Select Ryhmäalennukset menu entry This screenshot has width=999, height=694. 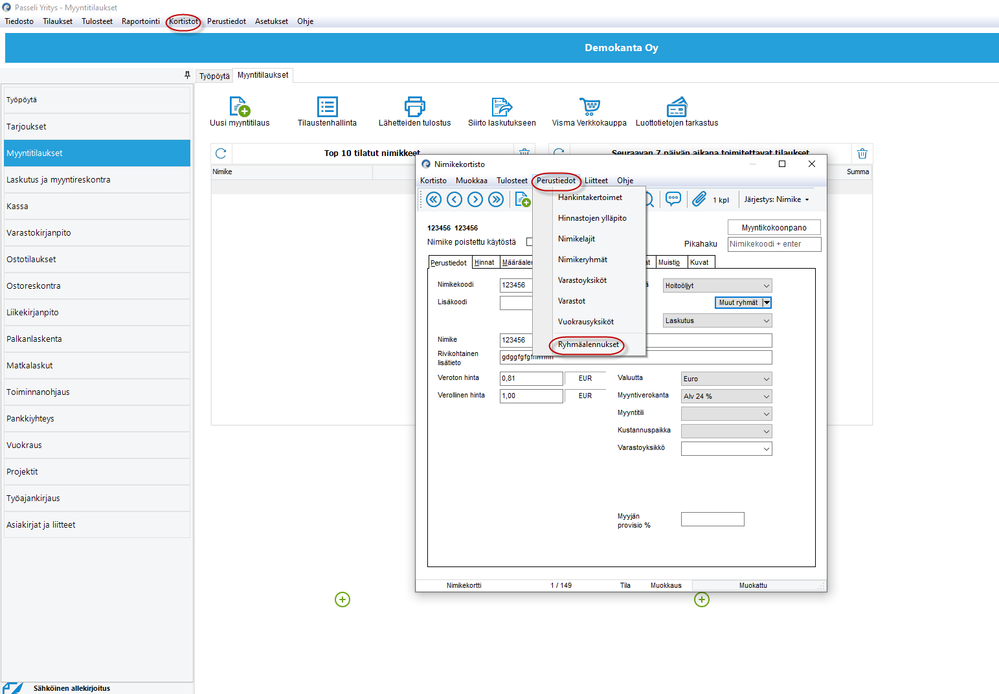(x=588, y=344)
